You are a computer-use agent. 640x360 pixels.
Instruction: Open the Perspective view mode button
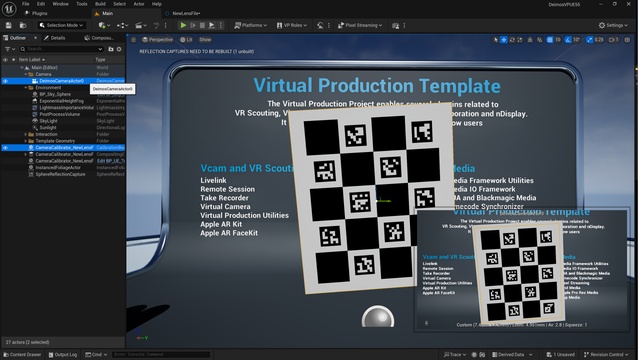coord(158,40)
